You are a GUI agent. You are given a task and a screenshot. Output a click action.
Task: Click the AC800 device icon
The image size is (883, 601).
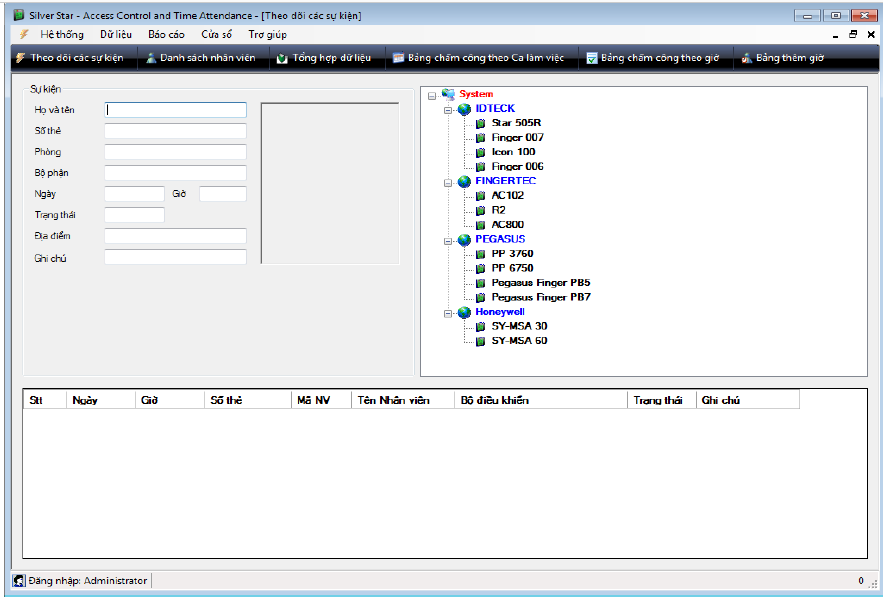(x=480, y=225)
